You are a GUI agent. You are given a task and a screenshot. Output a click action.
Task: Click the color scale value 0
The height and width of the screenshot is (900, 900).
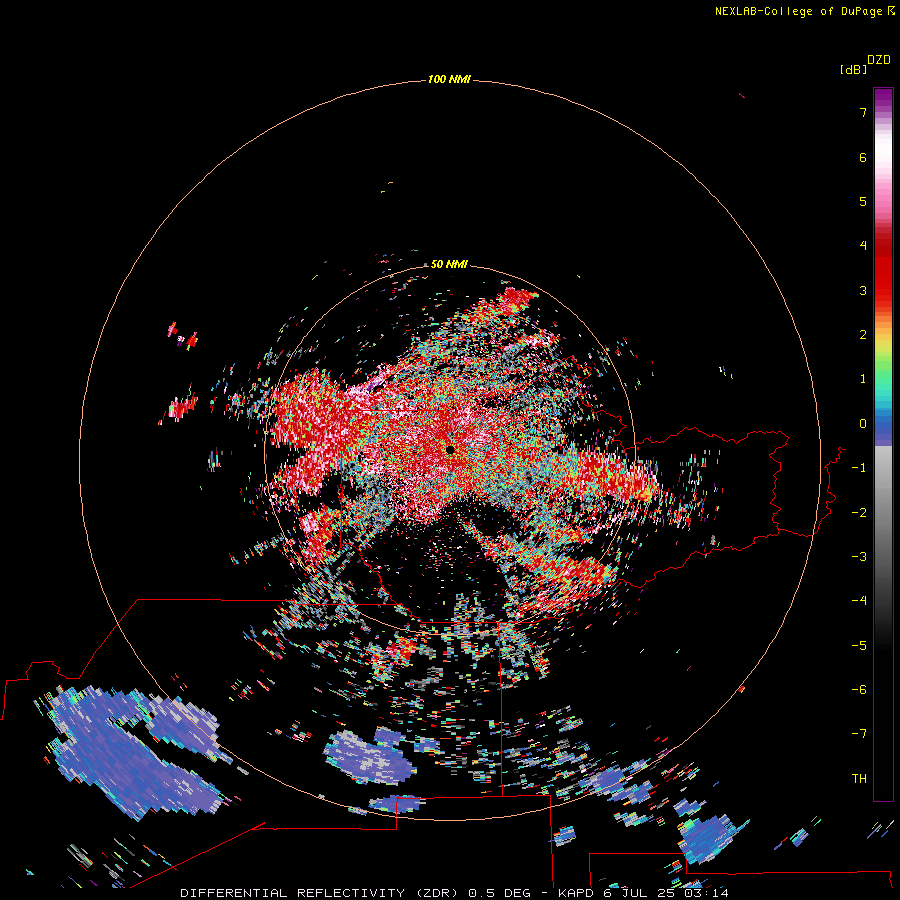[x=863, y=424]
